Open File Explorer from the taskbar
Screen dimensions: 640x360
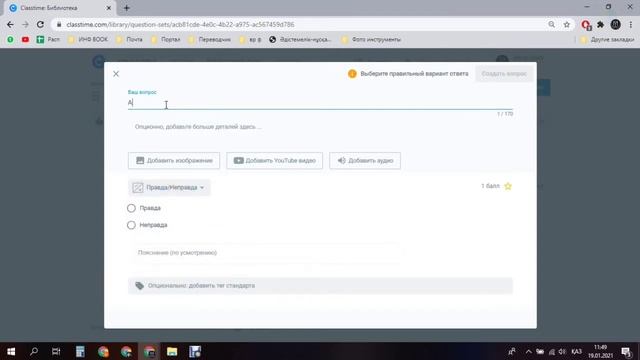[x=172, y=351]
